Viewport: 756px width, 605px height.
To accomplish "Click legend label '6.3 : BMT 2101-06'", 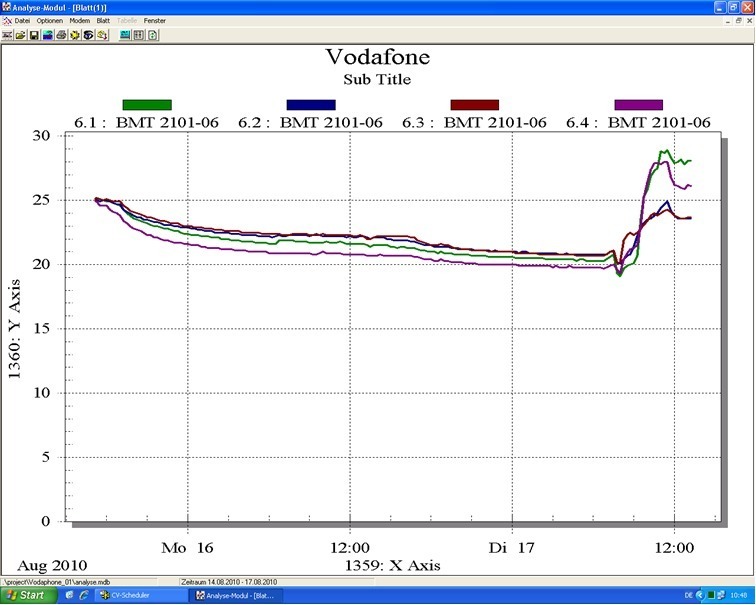I will (x=474, y=122).
